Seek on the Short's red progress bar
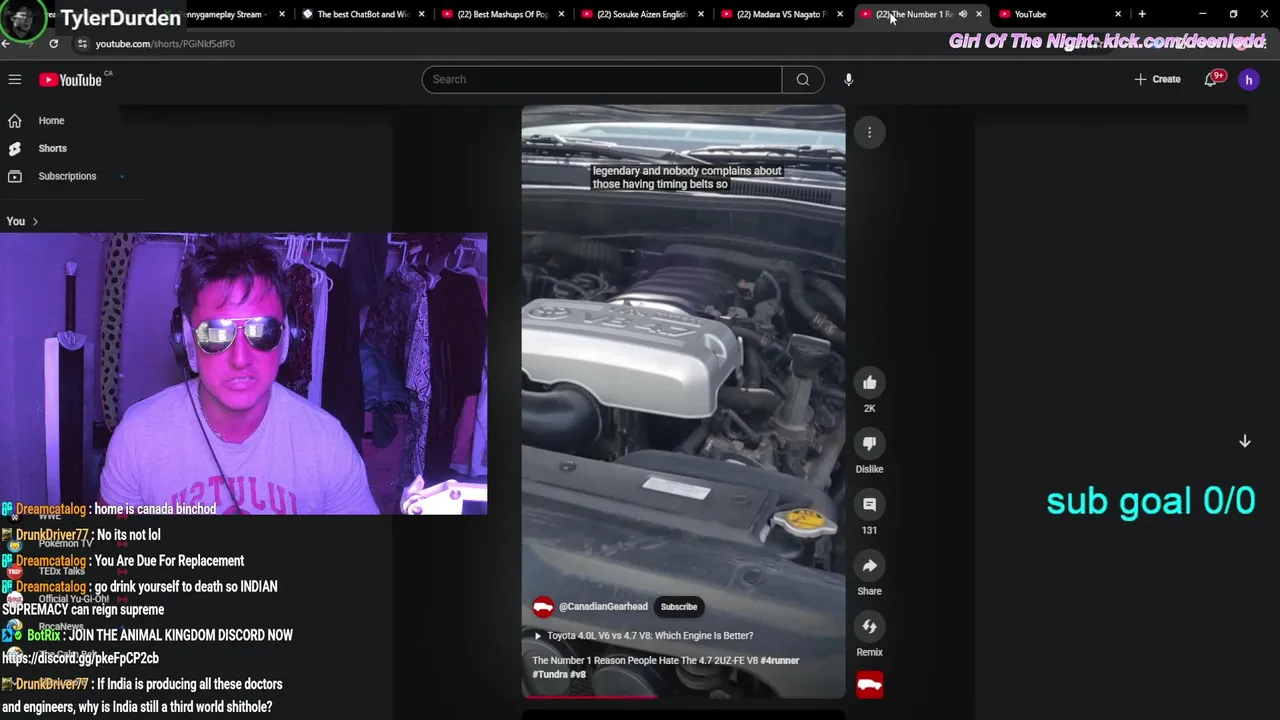This screenshot has height=720, width=1280. point(683,697)
